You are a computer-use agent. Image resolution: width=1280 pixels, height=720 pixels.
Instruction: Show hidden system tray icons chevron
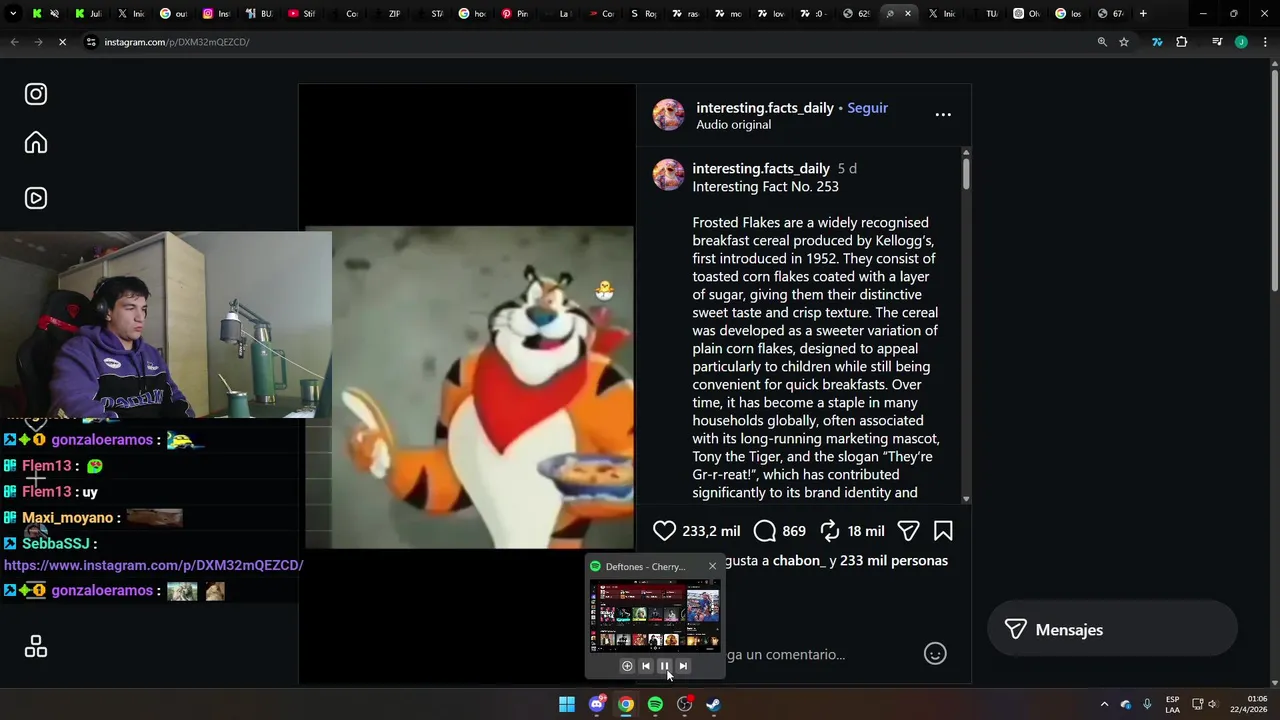(x=1104, y=704)
